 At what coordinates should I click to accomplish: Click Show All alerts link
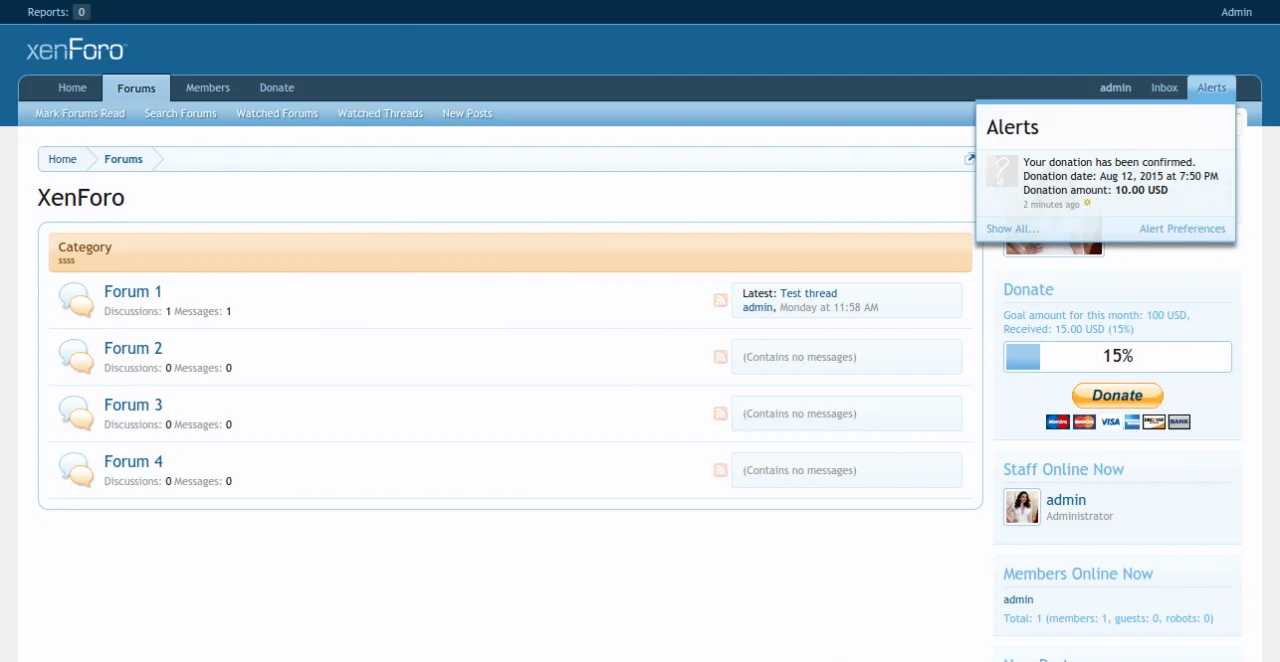click(x=1012, y=229)
